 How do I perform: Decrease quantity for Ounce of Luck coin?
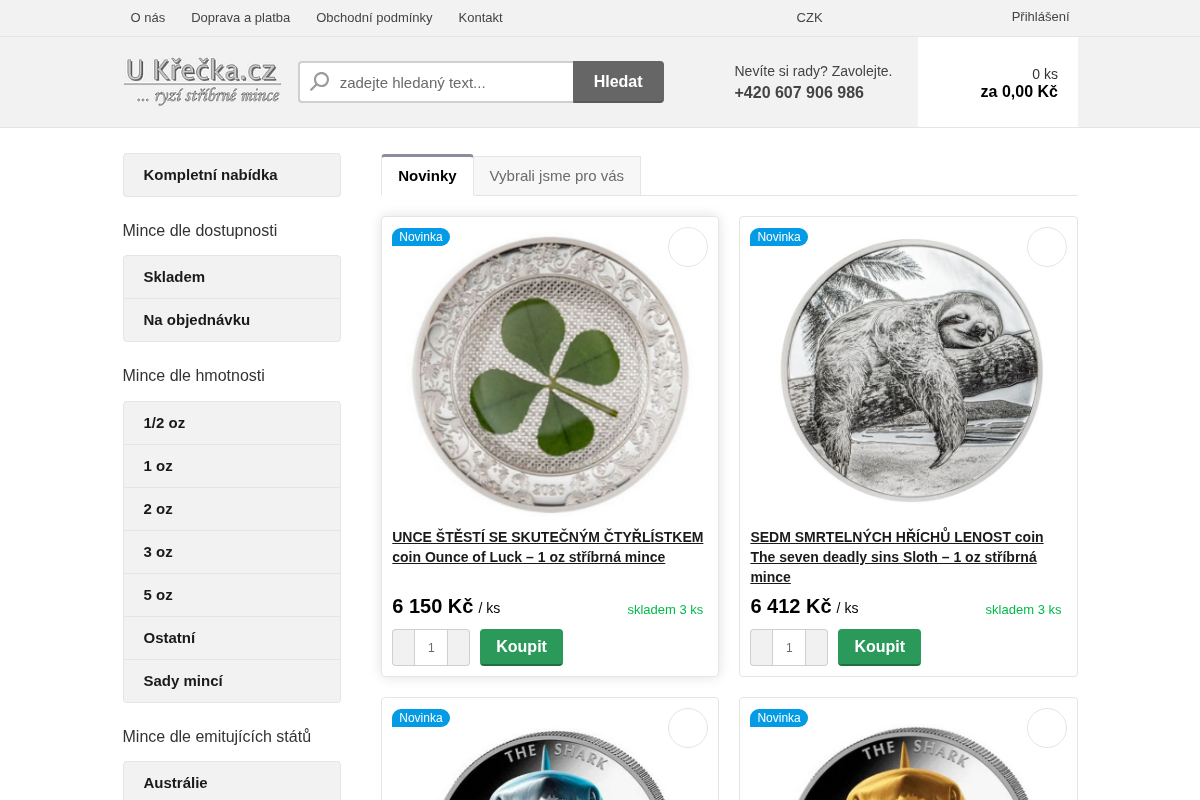click(x=403, y=648)
